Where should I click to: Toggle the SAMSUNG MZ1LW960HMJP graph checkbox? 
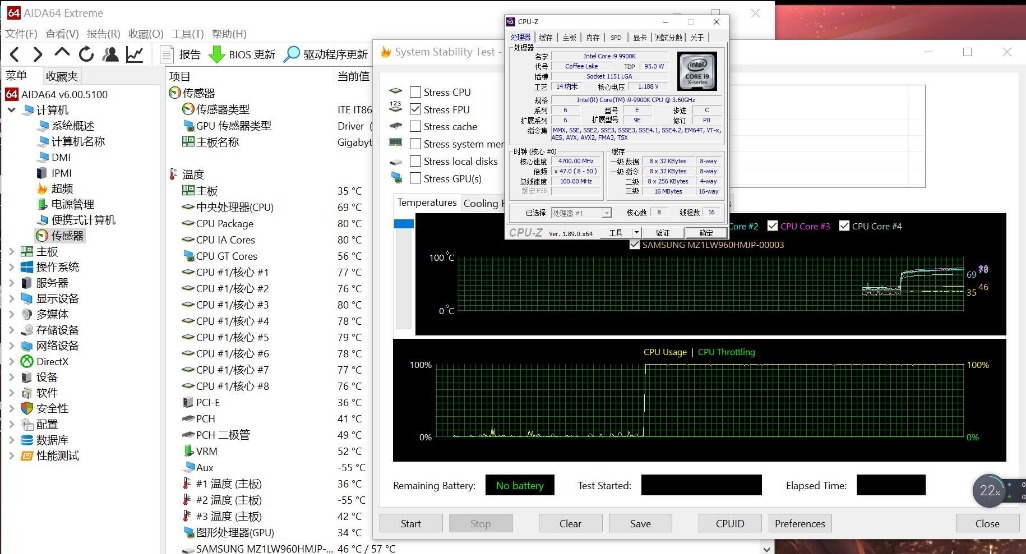[635, 245]
